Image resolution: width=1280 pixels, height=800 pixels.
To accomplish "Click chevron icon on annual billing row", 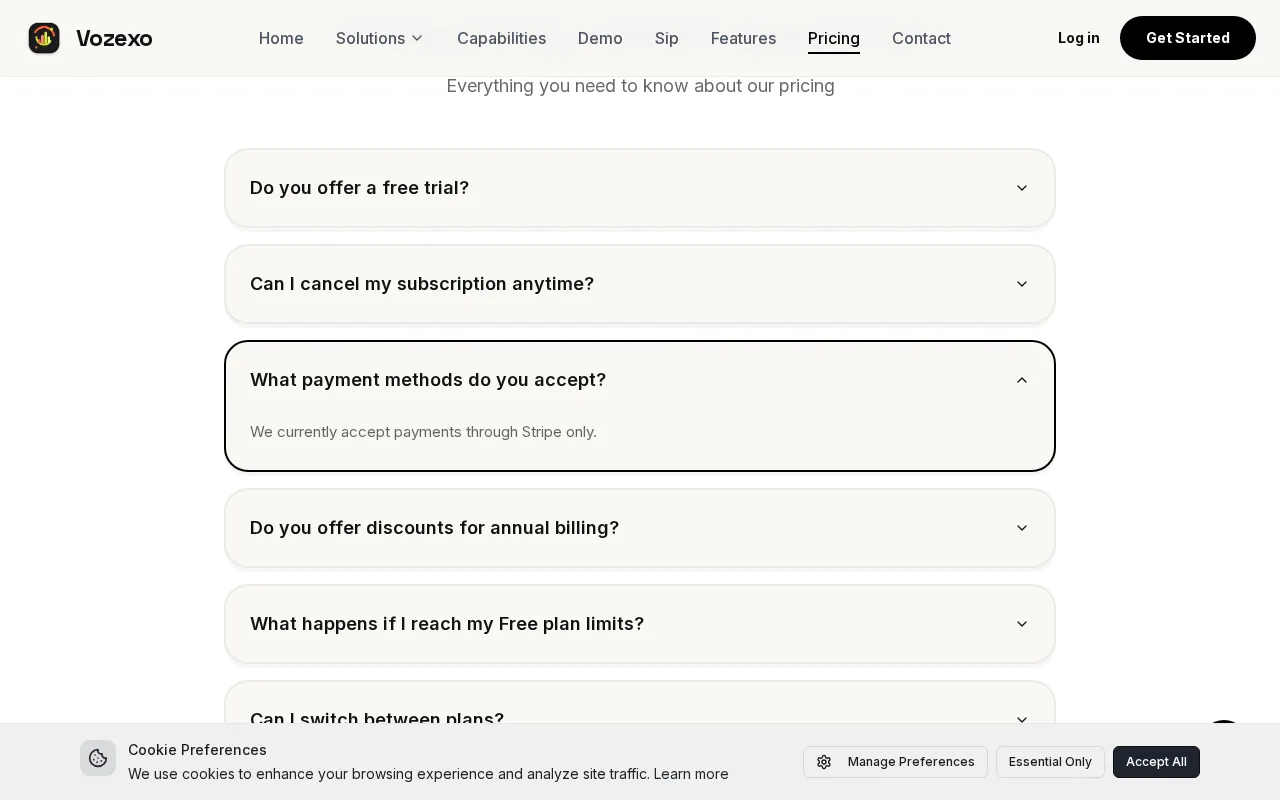I will (x=1022, y=528).
